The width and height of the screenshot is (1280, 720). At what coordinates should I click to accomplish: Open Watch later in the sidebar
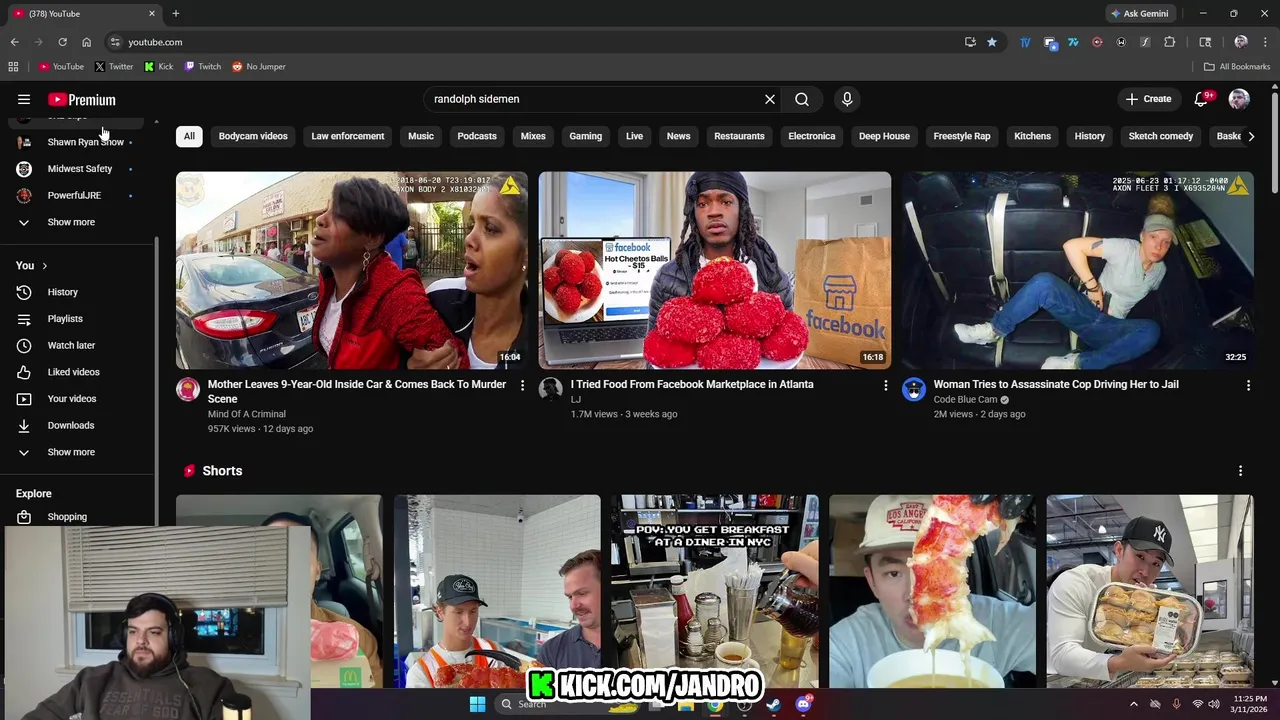(80, 345)
